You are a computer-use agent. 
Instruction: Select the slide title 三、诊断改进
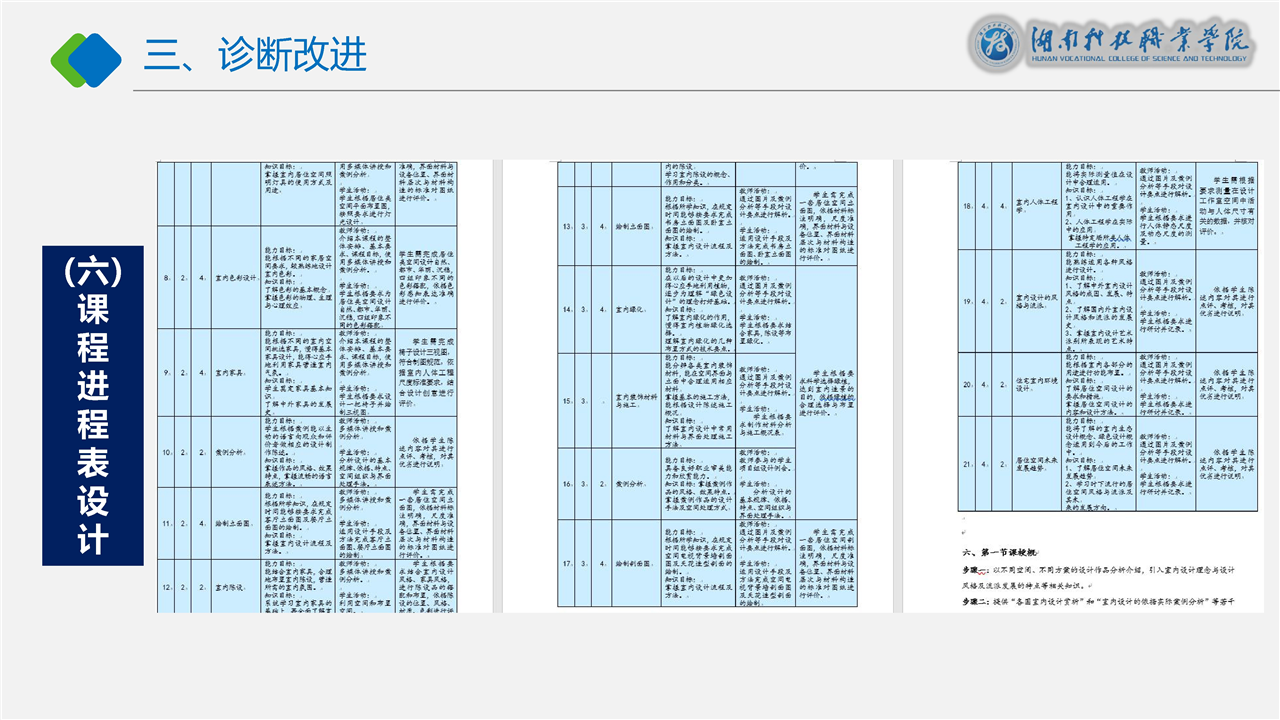(255, 55)
